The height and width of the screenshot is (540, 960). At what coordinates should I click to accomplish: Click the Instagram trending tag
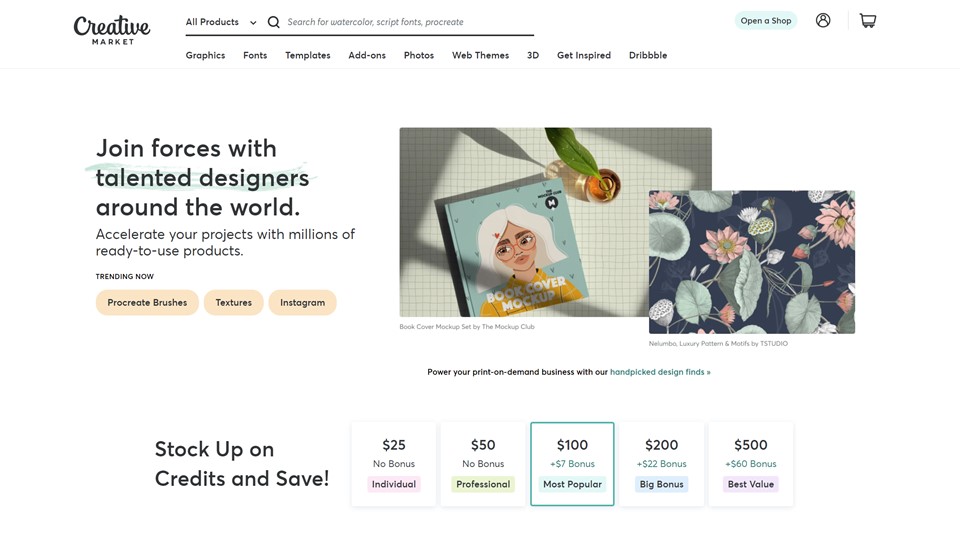click(302, 302)
